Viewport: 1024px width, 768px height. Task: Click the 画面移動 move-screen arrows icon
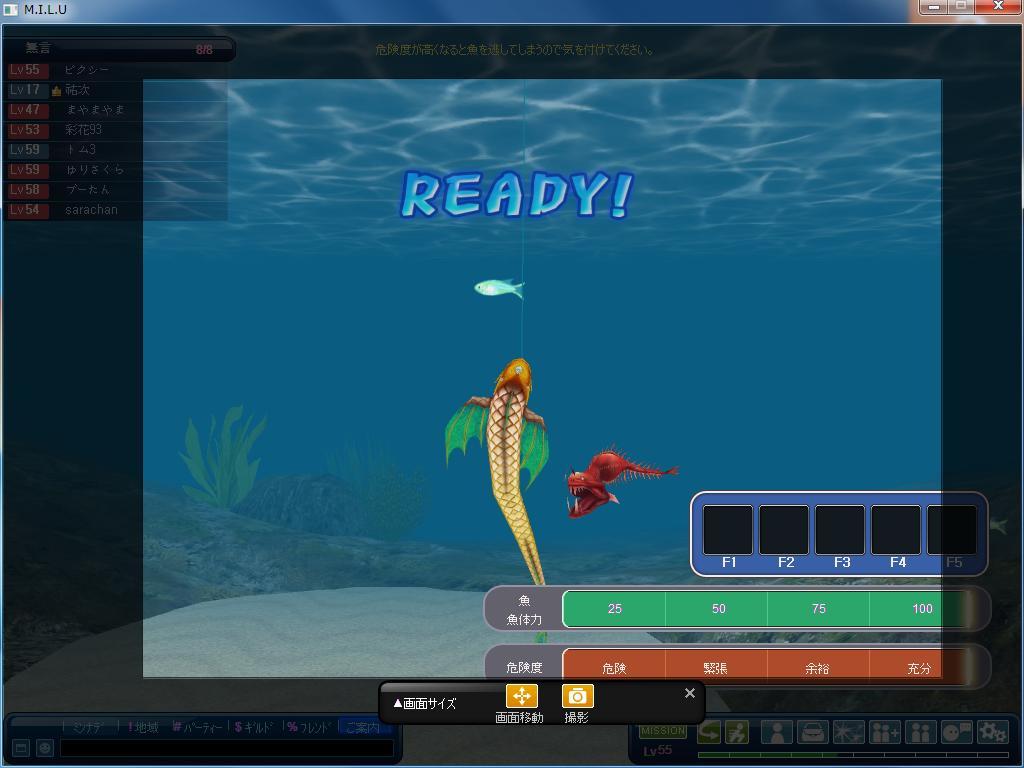pyautogui.click(x=522, y=696)
